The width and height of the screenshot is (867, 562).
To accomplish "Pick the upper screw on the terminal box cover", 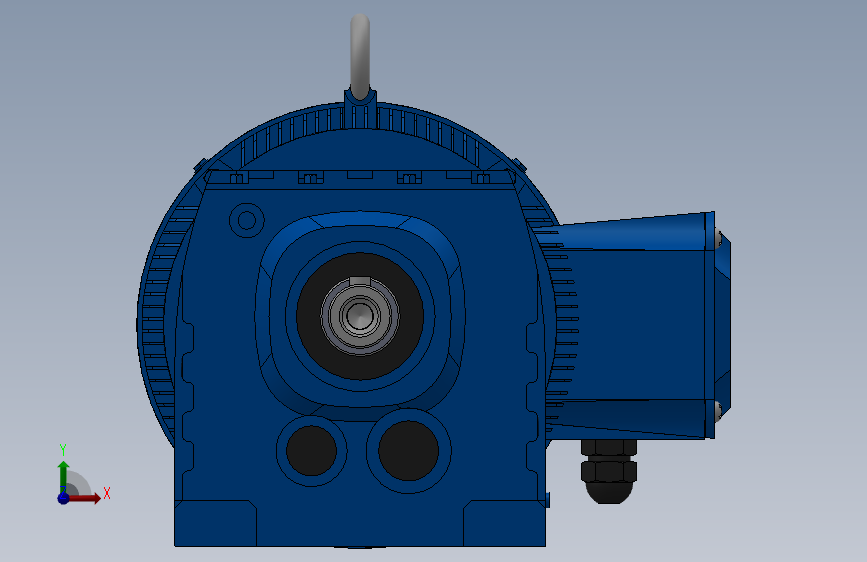I will 718,239.
